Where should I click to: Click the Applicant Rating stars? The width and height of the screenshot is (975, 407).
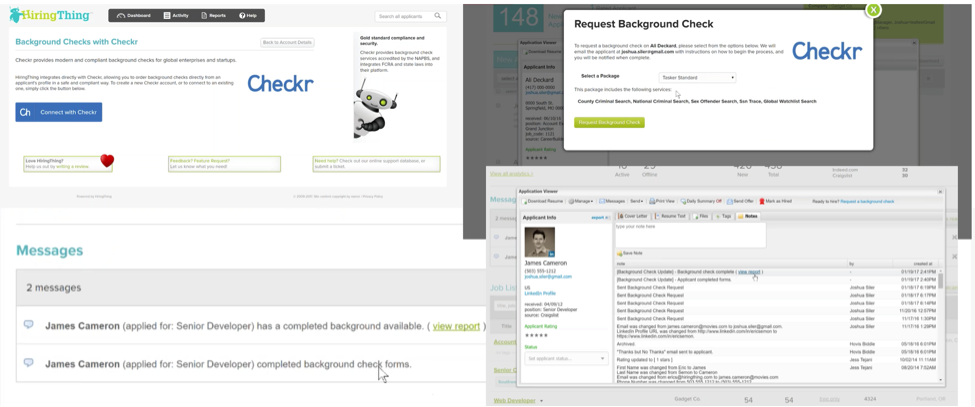pyautogui.click(x=537, y=336)
